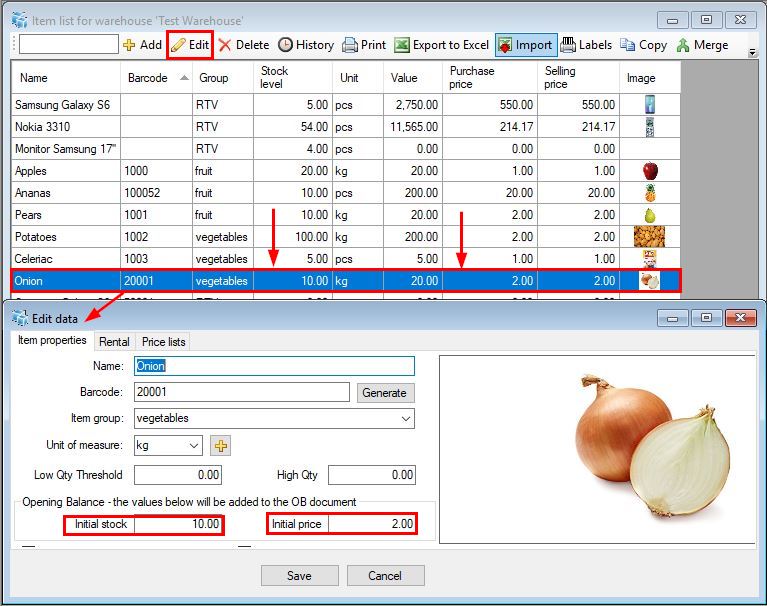This screenshot has width=767, height=606.
Task: Sort by the Stock level column header
Action: (x=293, y=77)
